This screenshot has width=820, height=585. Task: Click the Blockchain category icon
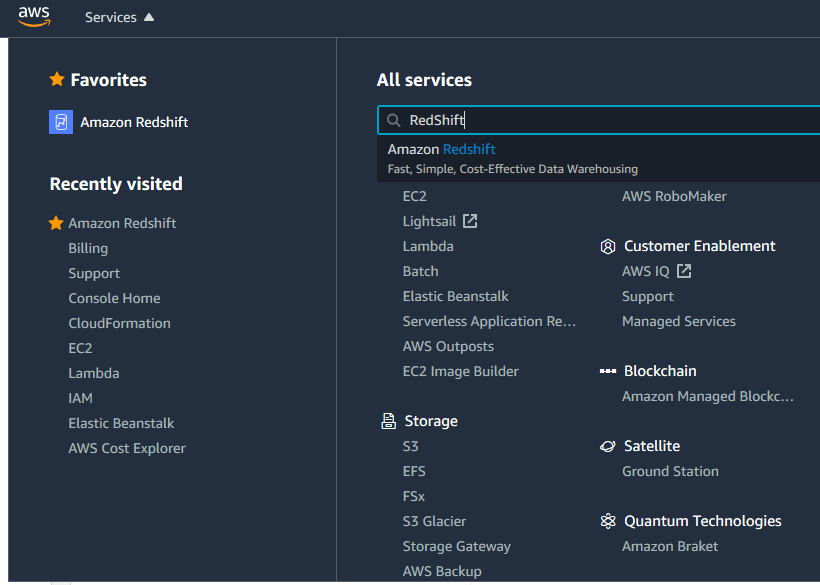608,371
